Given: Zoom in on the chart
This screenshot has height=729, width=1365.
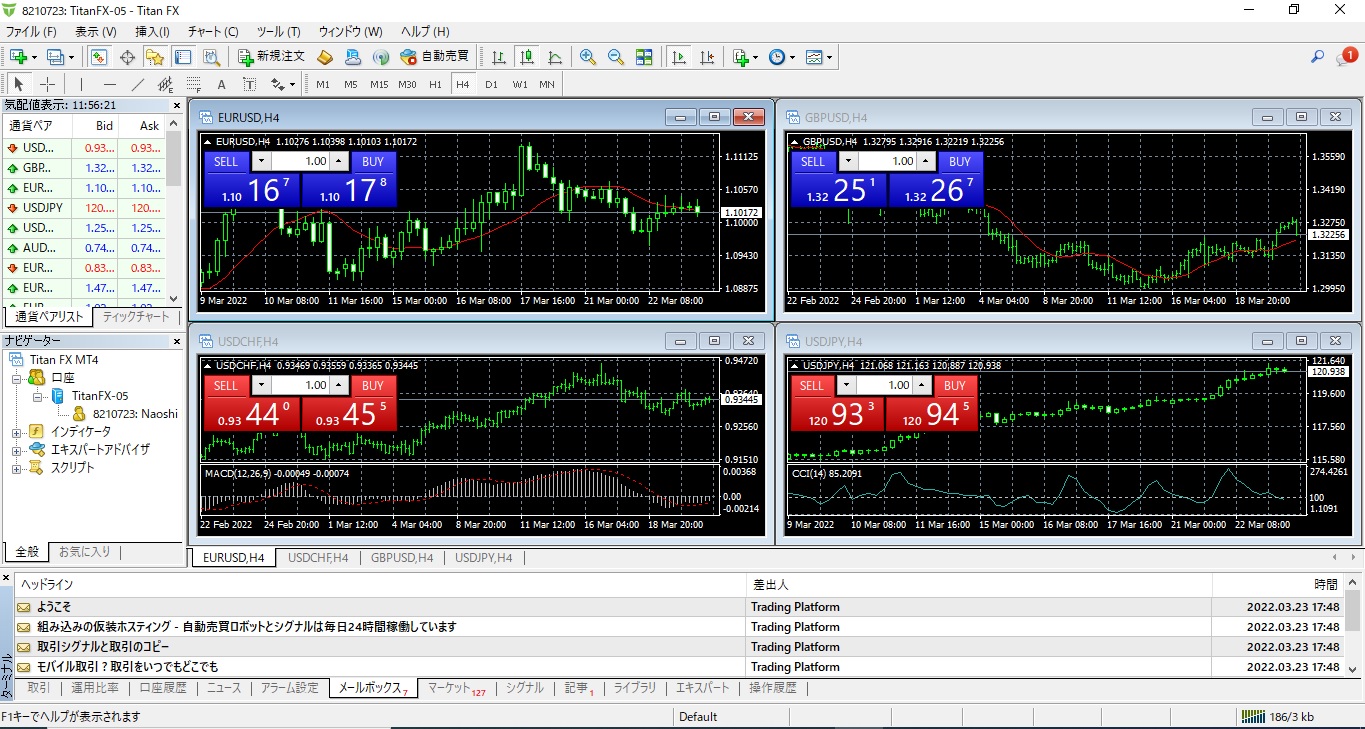Looking at the screenshot, I should (588, 57).
